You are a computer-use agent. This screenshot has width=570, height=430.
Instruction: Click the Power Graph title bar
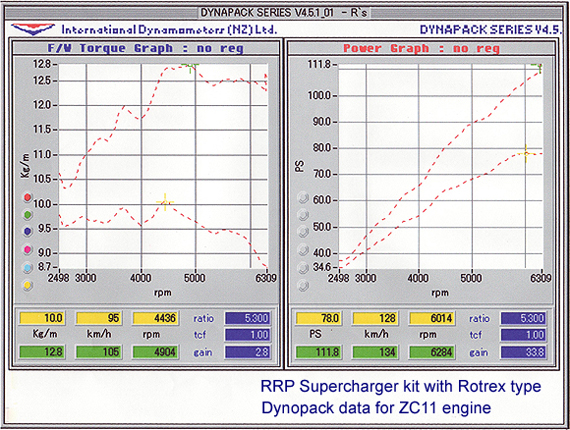tap(421, 48)
